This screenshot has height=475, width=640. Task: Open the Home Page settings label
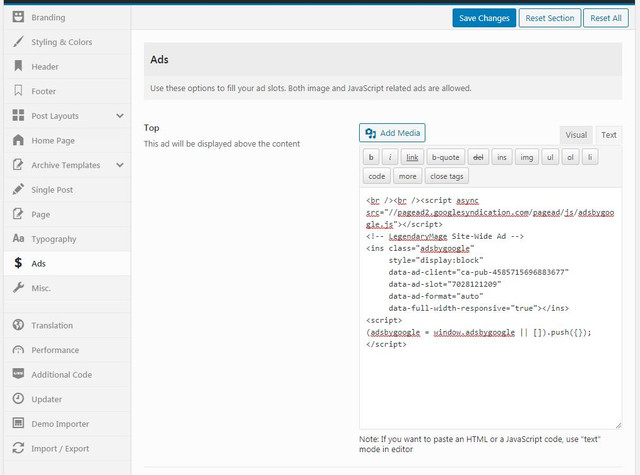point(53,140)
